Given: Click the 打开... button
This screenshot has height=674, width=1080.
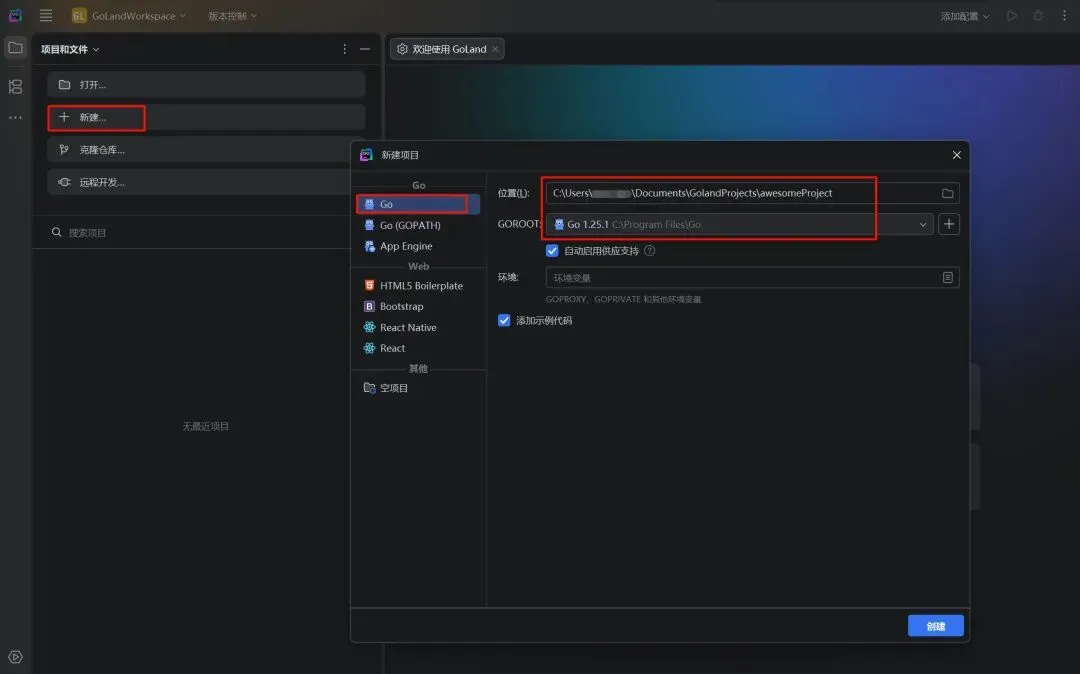Looking at the screenshot, I should [x=206, y=85].
